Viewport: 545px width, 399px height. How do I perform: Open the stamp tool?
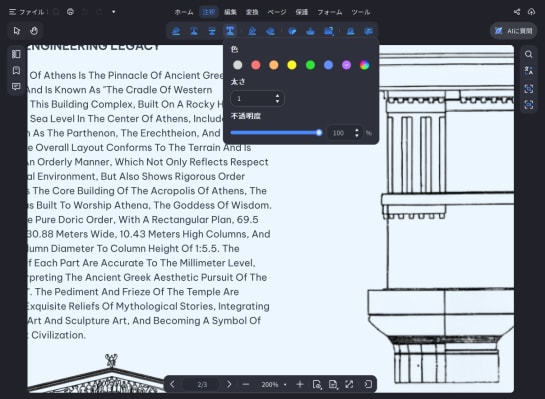tap(310, 31)
